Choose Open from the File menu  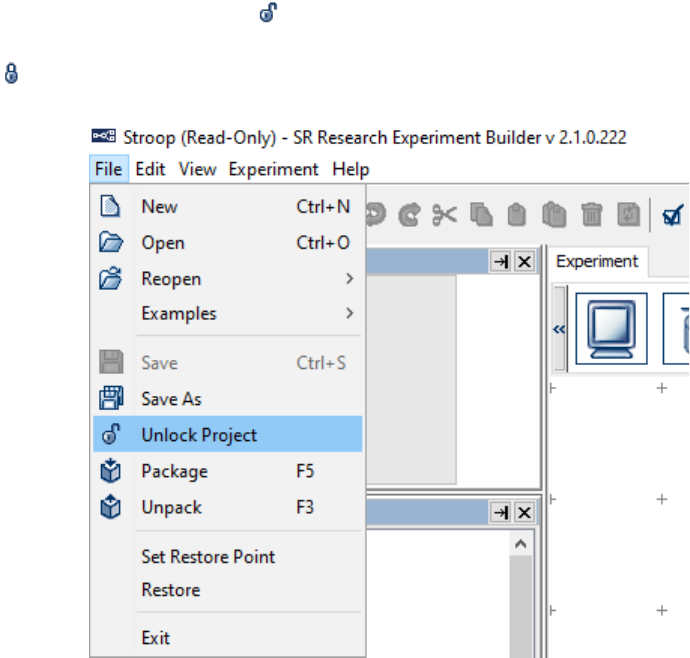tap(228, 243)
